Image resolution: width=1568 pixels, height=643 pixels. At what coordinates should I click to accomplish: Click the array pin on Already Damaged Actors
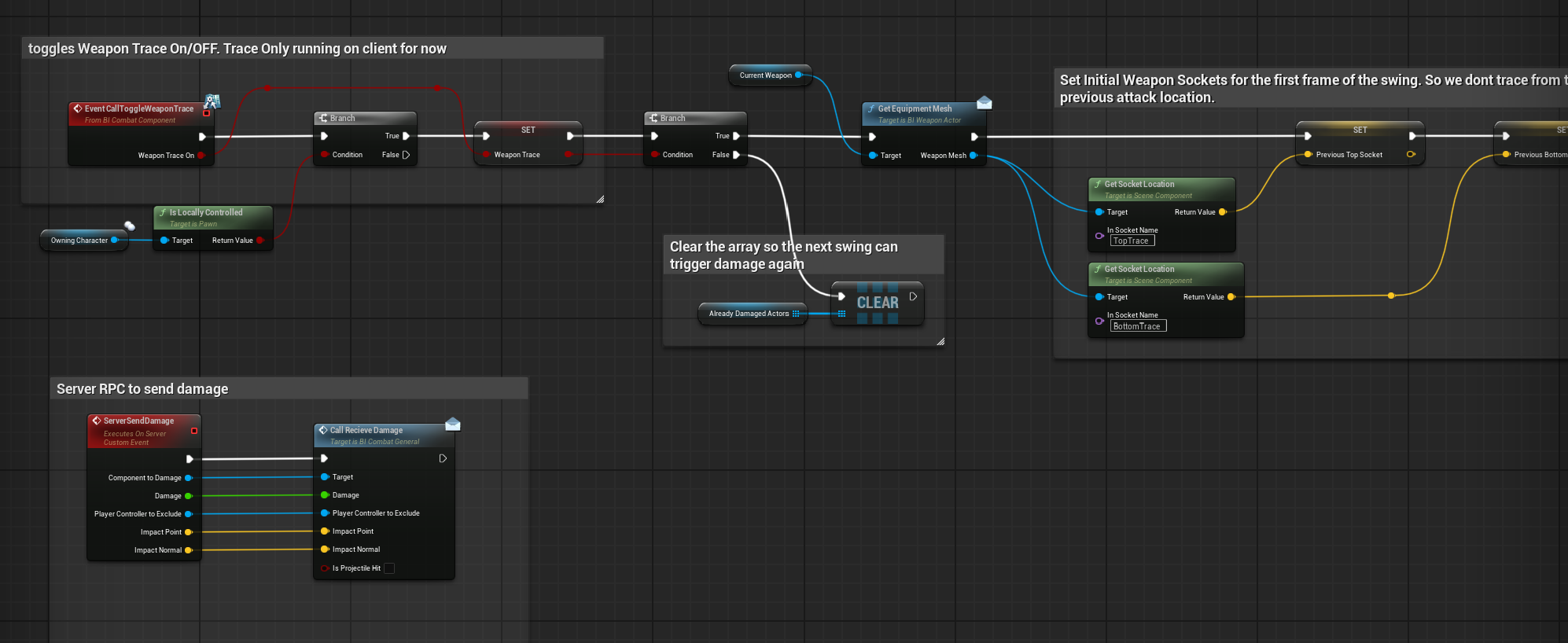pyautogui.click(x=796, y=314)
